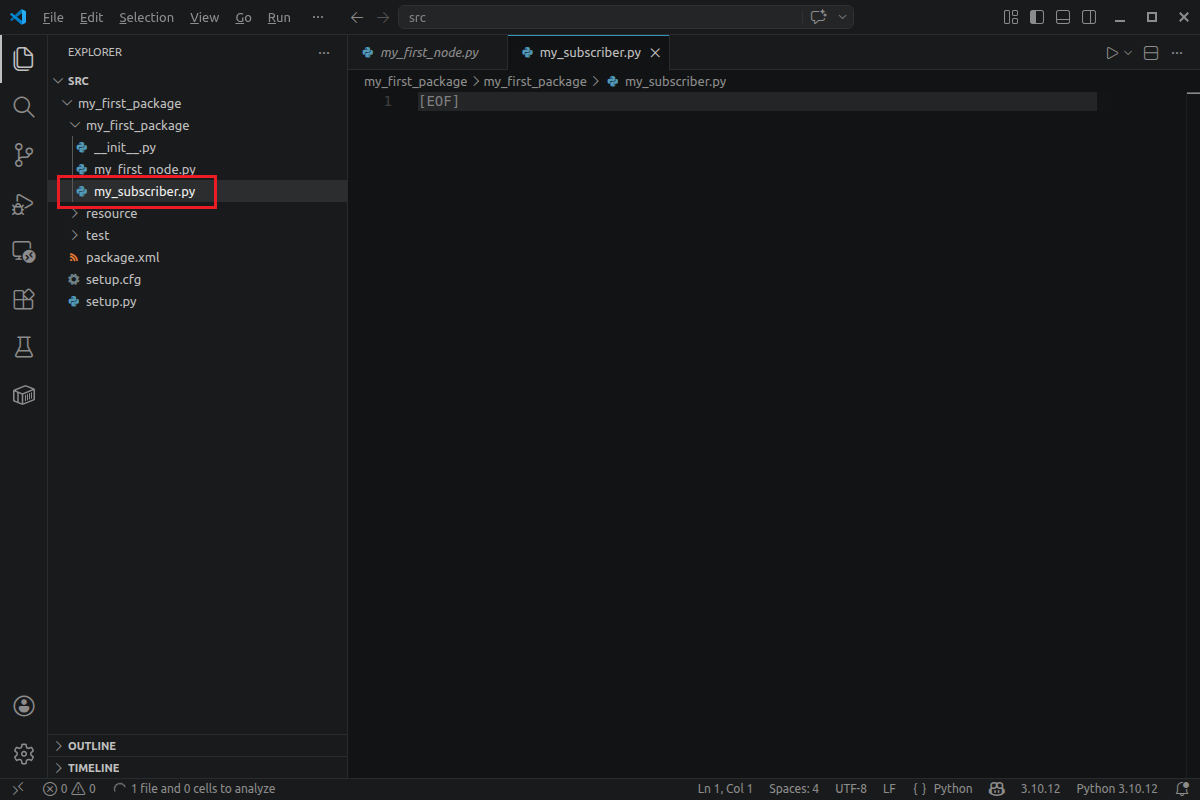Viewport: 1200px width, 800px height.
Task: Open Explorer Views and More Actions ellipsis
Action: coord(323,52)
